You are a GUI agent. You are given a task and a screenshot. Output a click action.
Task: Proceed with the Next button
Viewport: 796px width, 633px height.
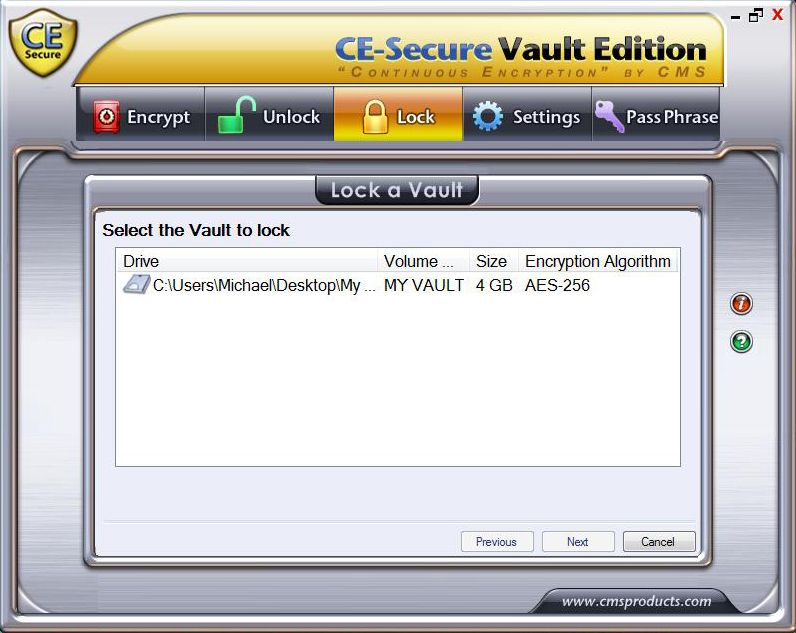(578, 542)
